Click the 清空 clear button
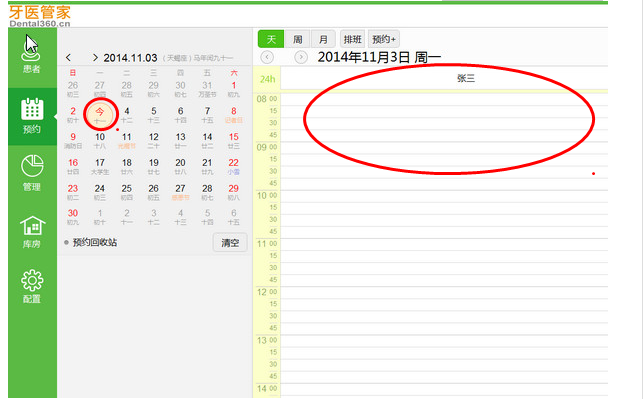The height and width of the screenshot is (399, 644). pos(230,243)
